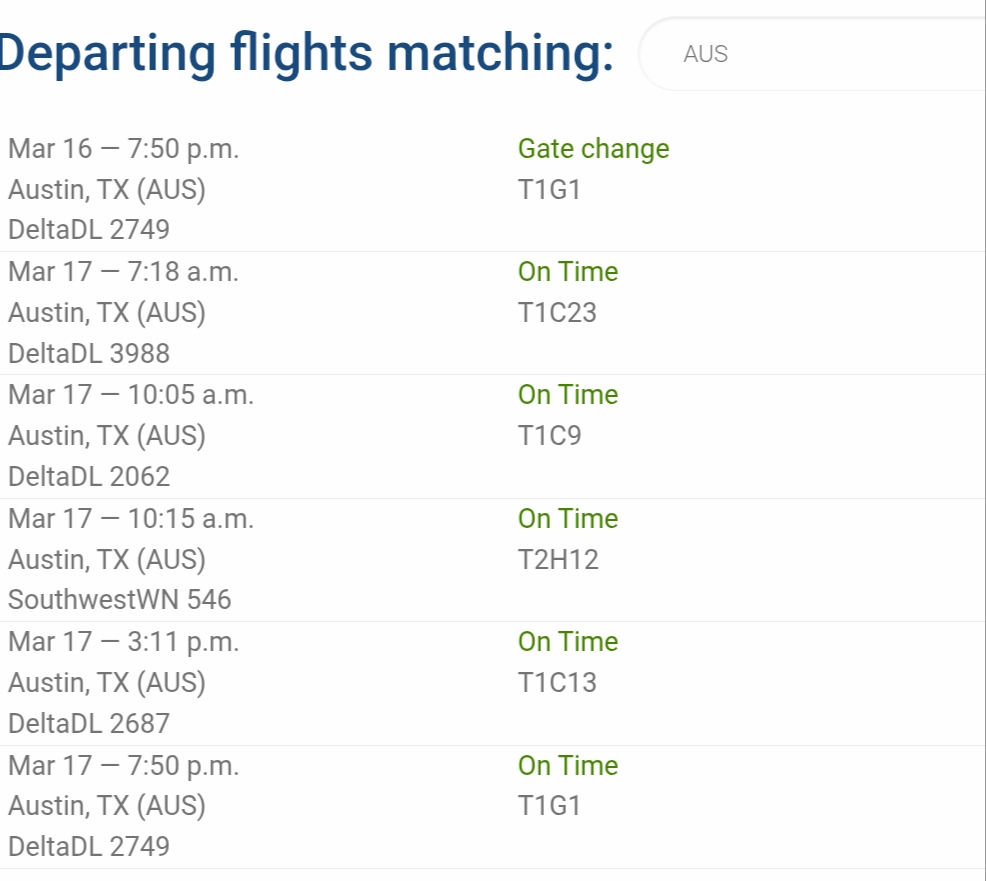Click On Time status of the 7:18 a.m. flight

tap(568, 272)
